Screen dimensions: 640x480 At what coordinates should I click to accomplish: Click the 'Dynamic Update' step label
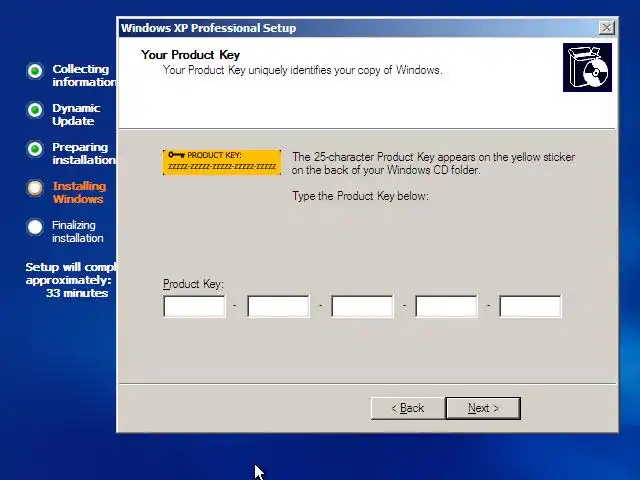pyautogui.click(x=76, y=114)
